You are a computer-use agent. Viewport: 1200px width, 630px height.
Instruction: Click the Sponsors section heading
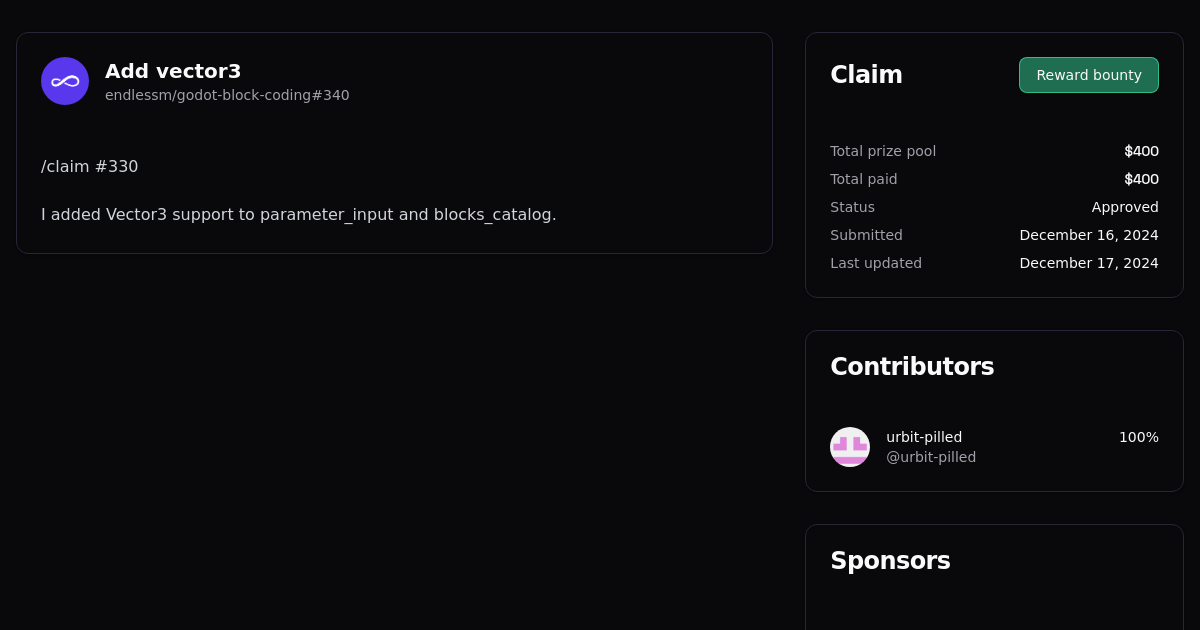[x=890, y=561]
